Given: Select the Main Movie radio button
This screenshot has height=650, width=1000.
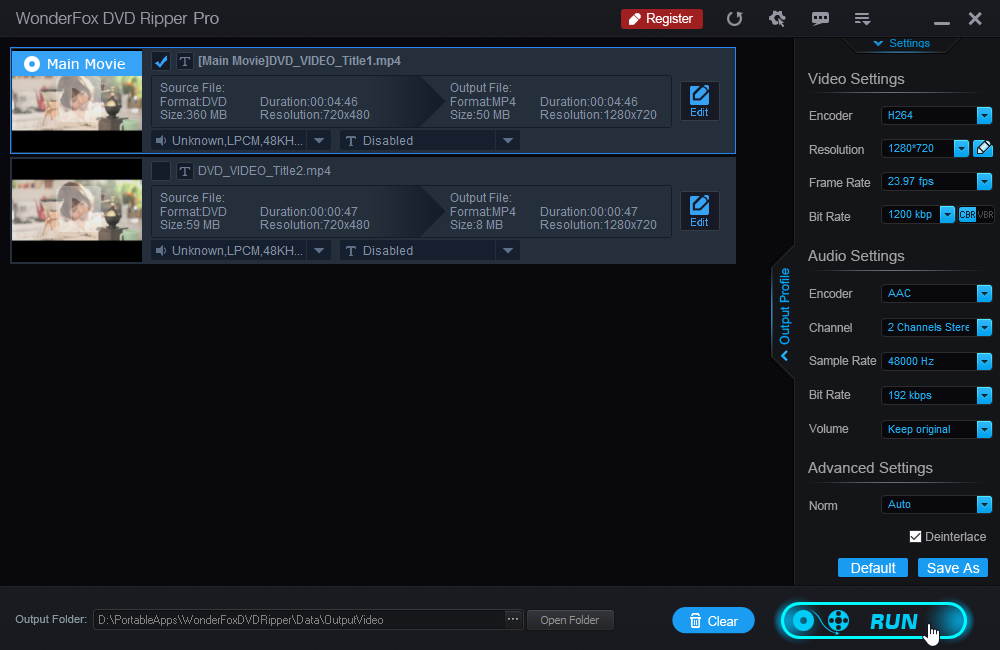Looking at the screenshot, I should 32,64.
